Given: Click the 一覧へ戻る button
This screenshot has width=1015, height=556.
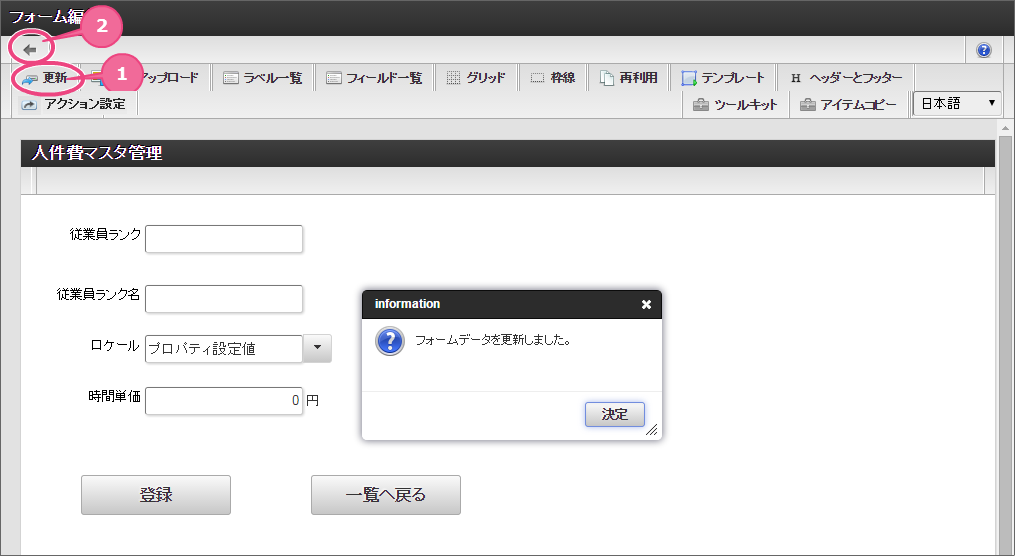Looking at the screenshot, I should (386, 495).
